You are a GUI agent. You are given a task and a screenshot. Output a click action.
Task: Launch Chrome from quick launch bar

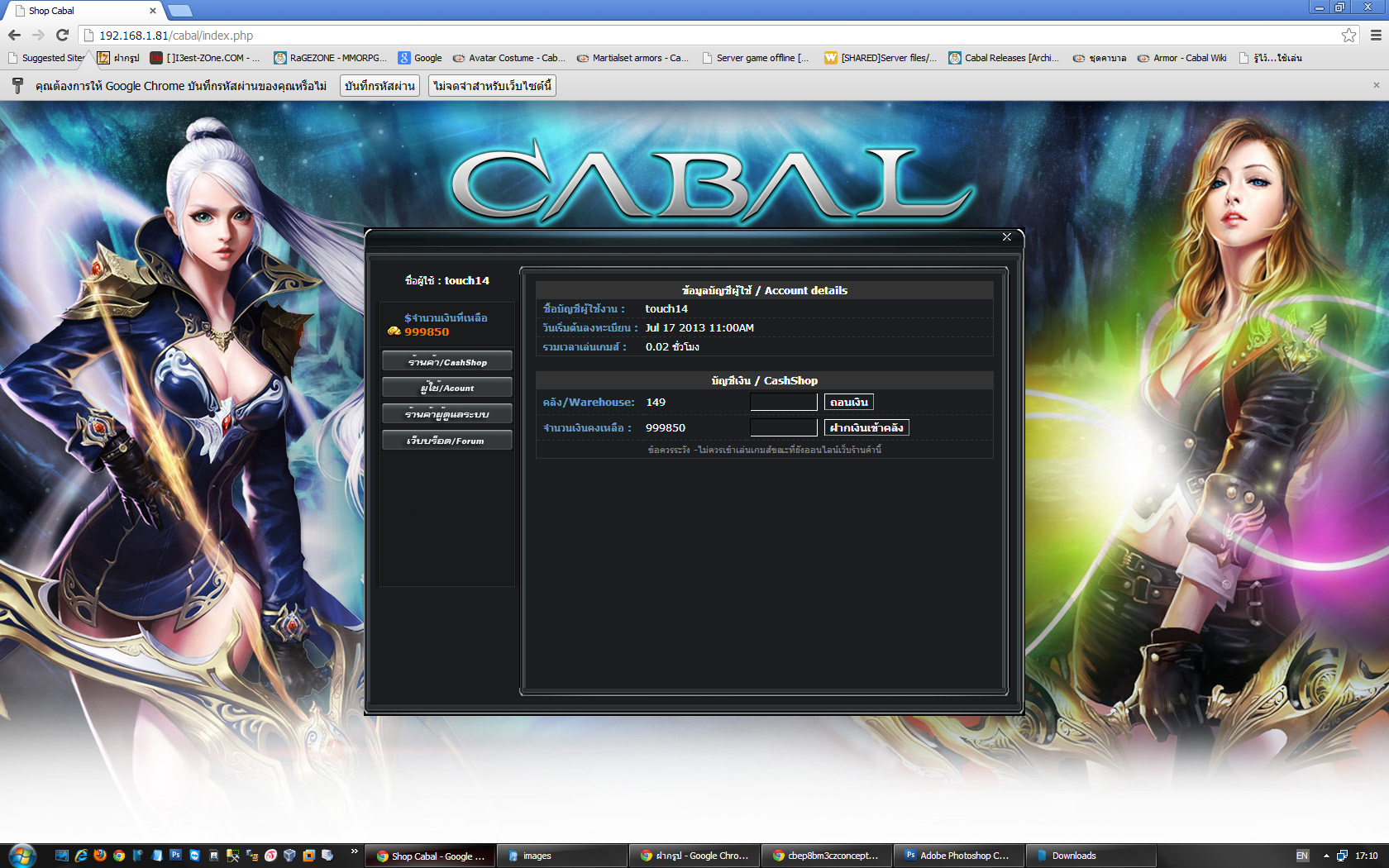click(x=119, y=856)
